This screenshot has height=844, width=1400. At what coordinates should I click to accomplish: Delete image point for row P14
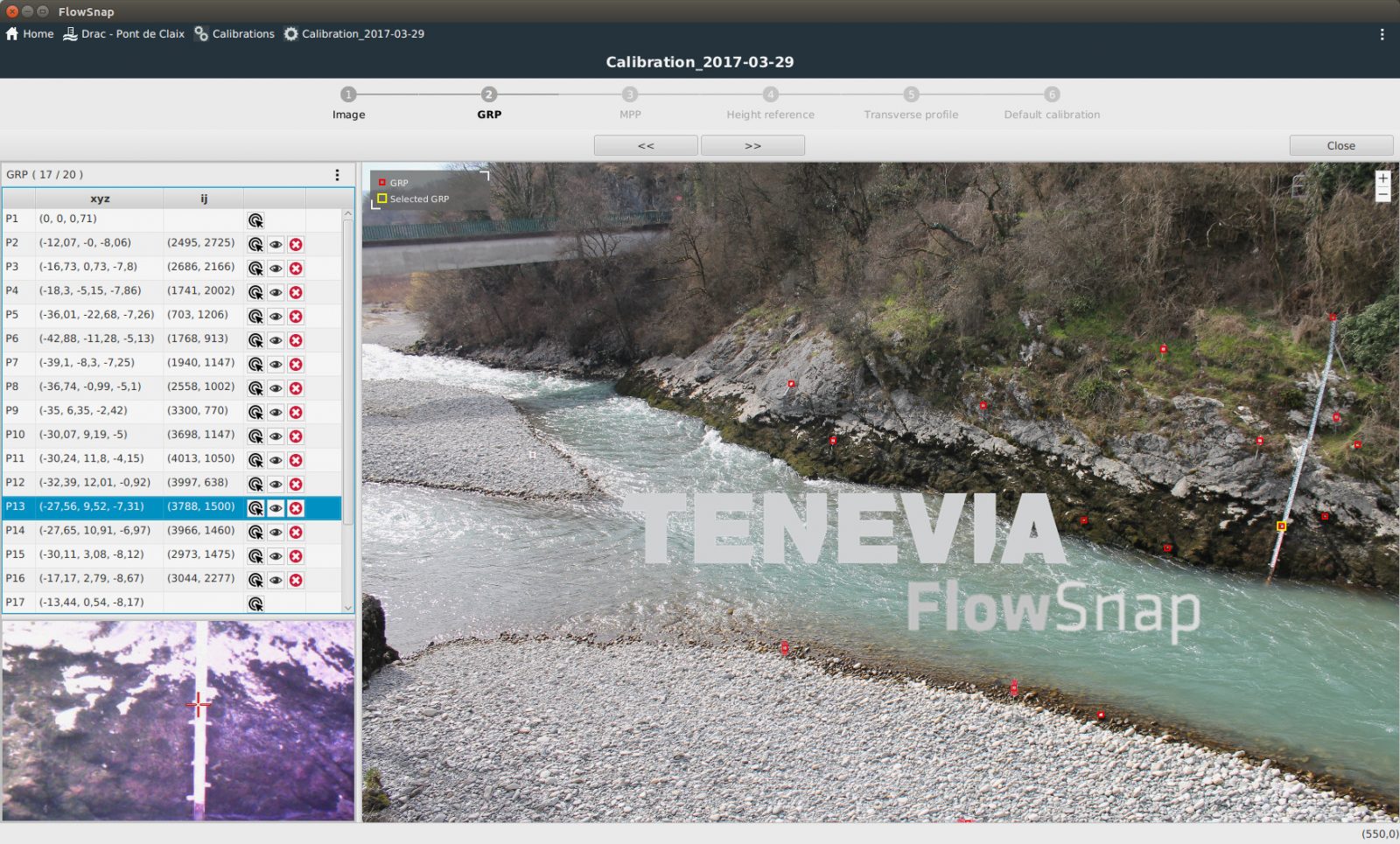click(x=296, y=532)
